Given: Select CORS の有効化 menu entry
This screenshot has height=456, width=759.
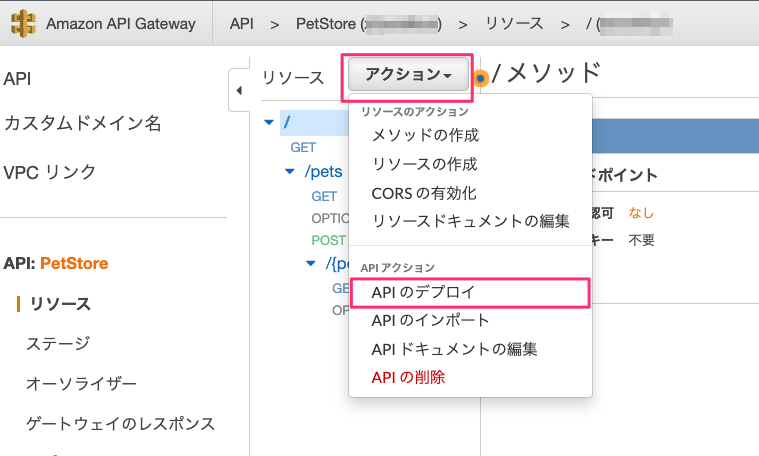Looking at the screenshot, I should [424, 193].
